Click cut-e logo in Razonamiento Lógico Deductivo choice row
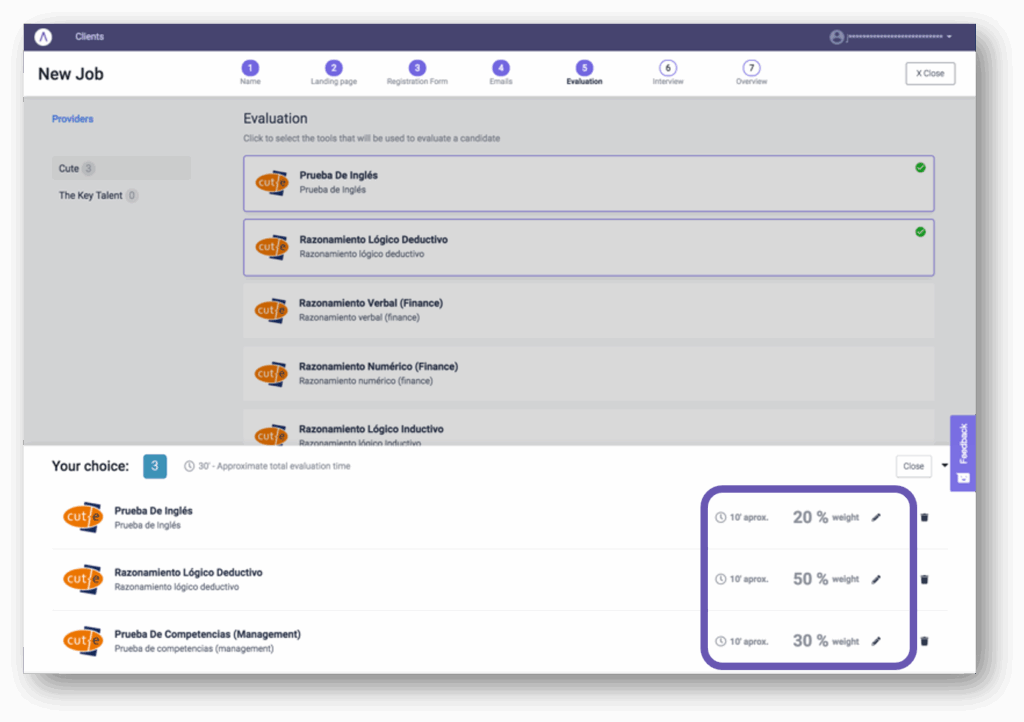Image resolution: width=1024 pixels, height=722 pixels. (x=83, y=579)
